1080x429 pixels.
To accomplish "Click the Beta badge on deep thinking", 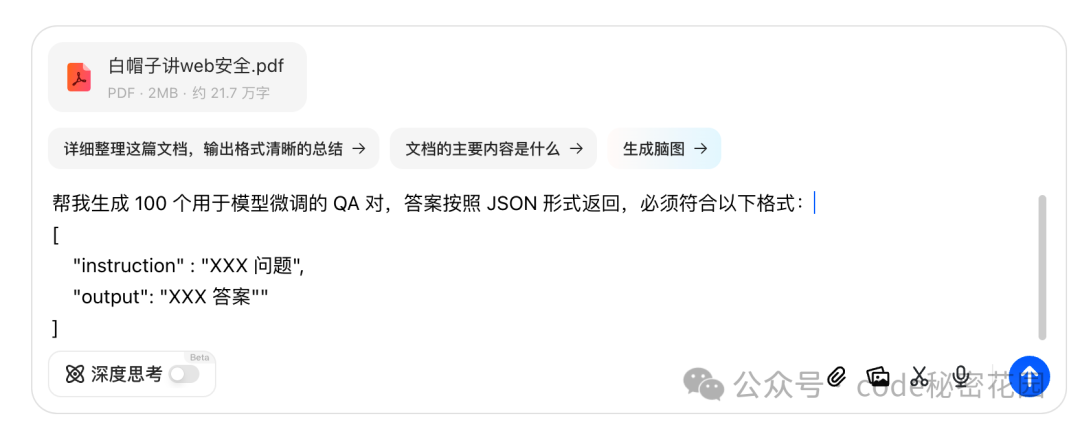I will pos(199,357).
